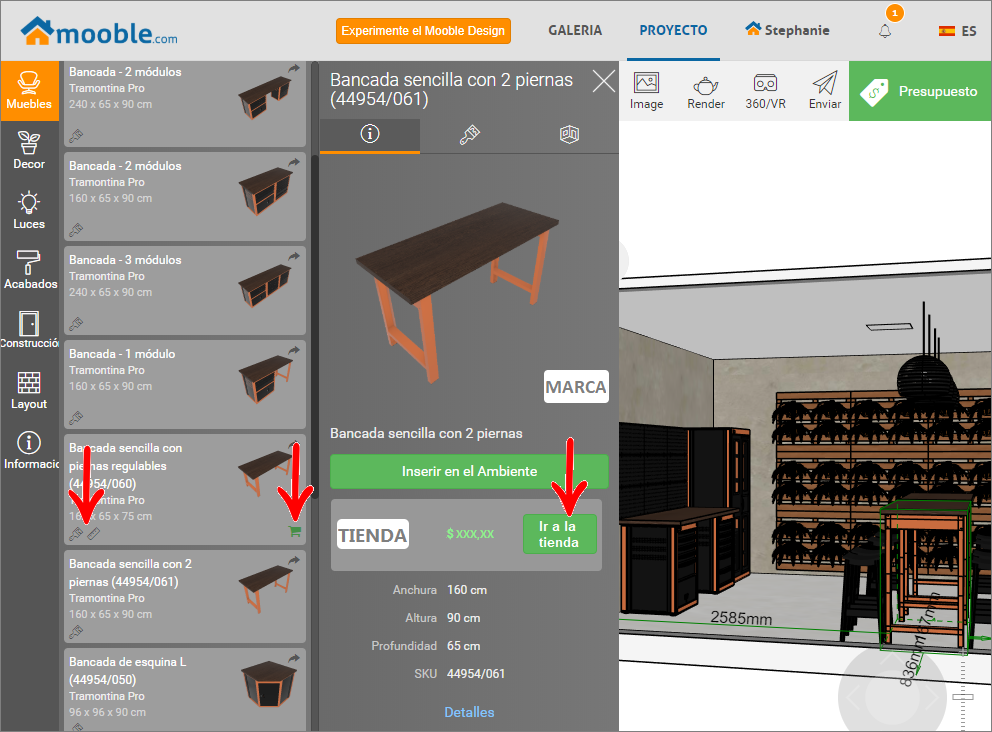The width and height of the screenshot is (992, 732).
Task: Open the Acabados finishes category
Action: click(x=29, y=270)
